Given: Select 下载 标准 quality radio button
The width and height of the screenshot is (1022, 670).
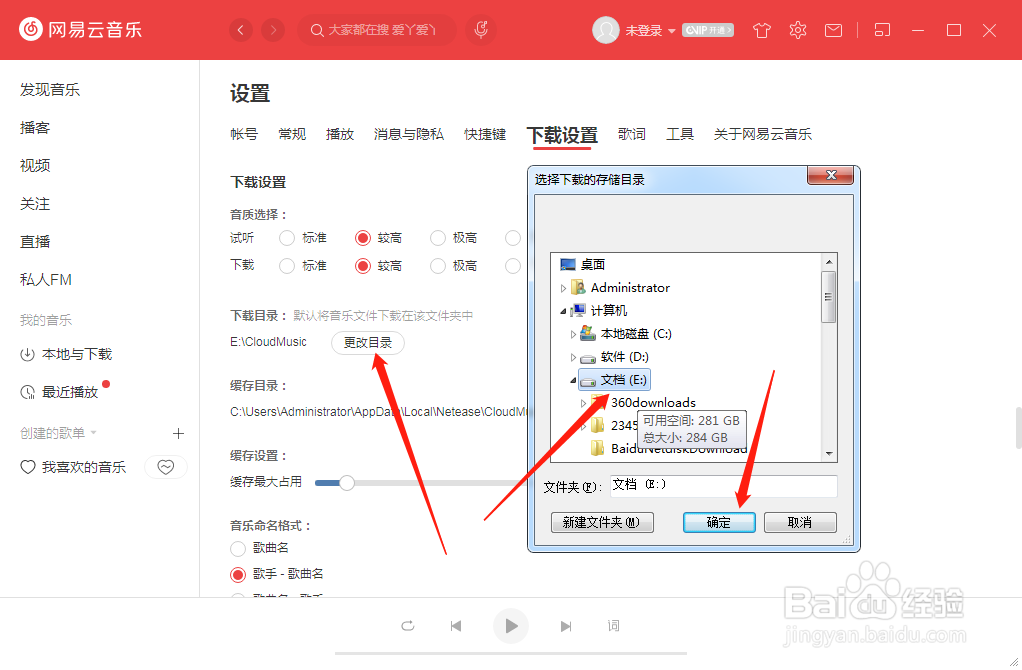Looking at the screenshot, I should tap(287, 266).
